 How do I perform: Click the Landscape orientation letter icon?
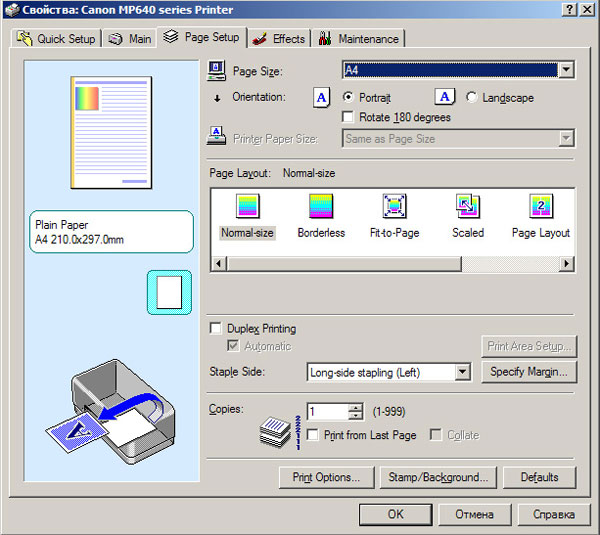point(445,97)
